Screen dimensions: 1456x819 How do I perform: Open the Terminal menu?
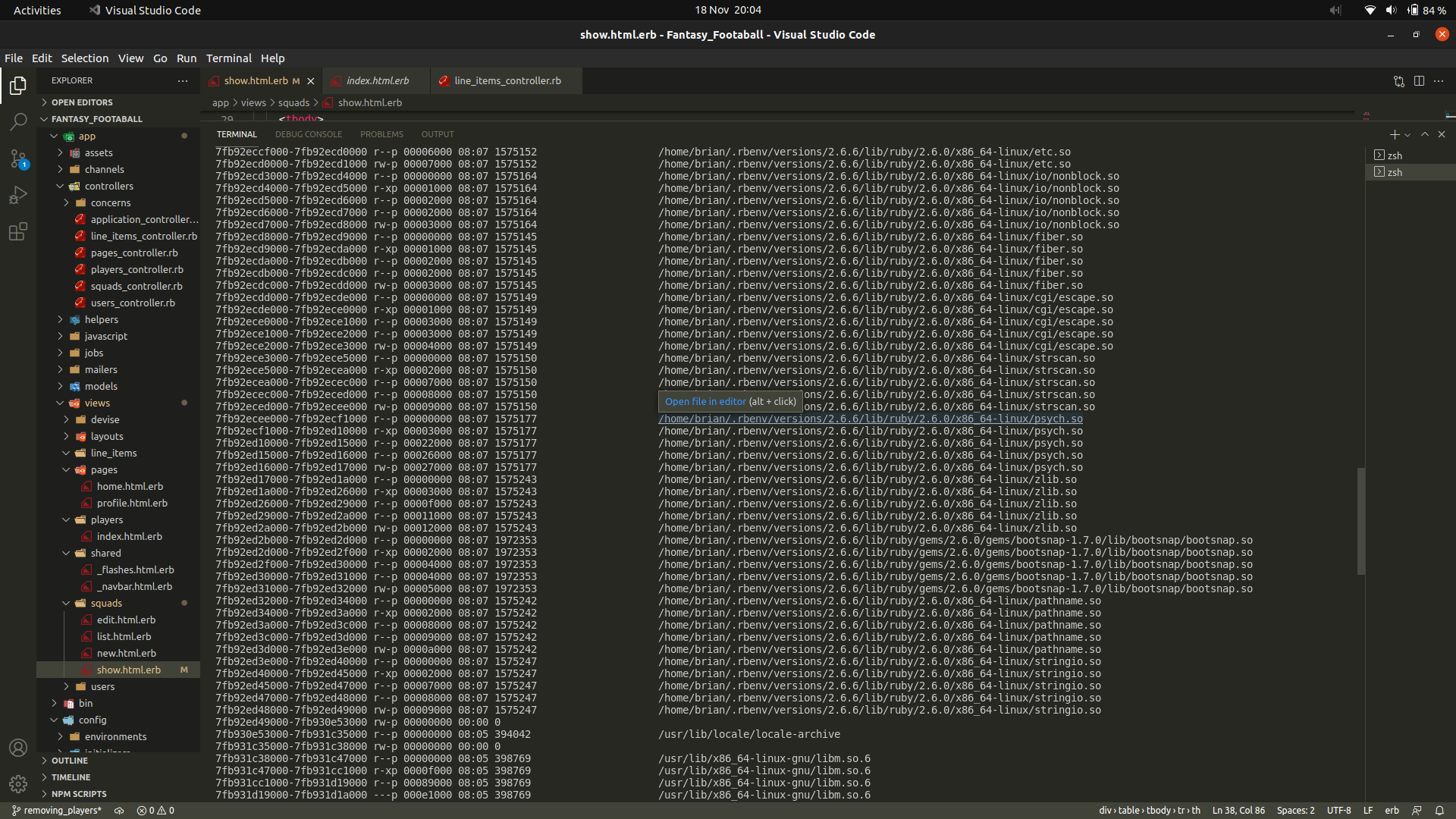pos(228,58)
